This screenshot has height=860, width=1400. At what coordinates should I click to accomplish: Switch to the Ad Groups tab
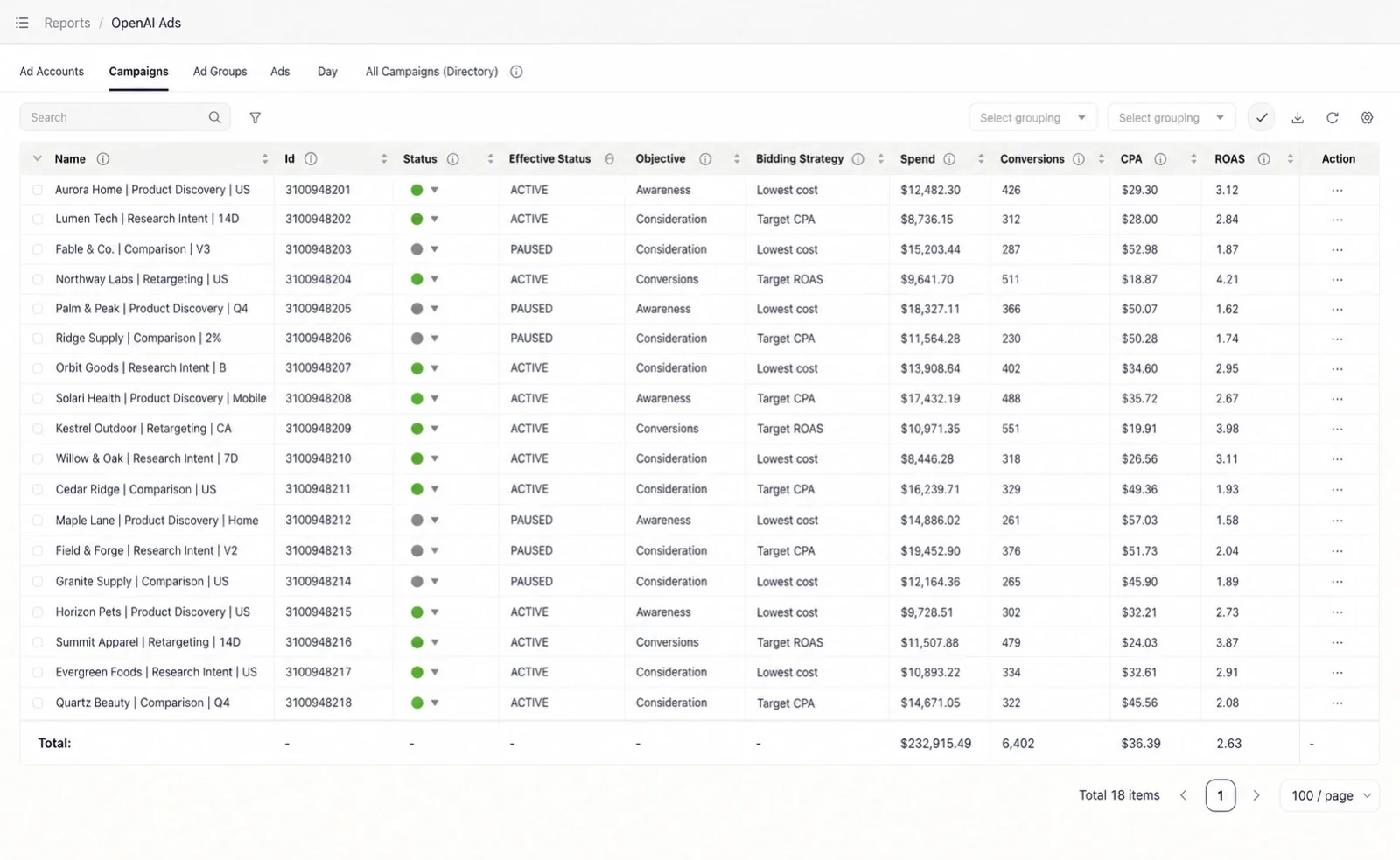coord(220,72)
